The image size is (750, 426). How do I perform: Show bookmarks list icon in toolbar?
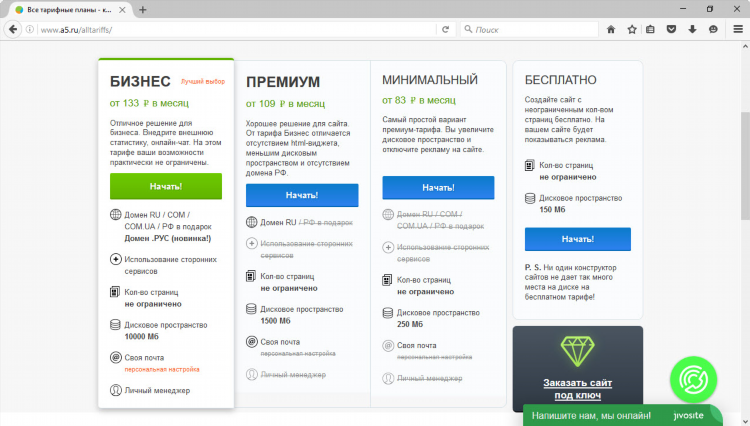pyautogui.click(x=650, y=30)
